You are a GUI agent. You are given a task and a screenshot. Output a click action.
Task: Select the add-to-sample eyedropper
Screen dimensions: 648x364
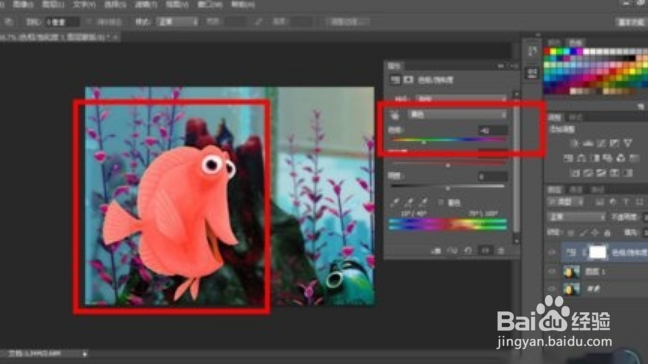pos(409,202)
